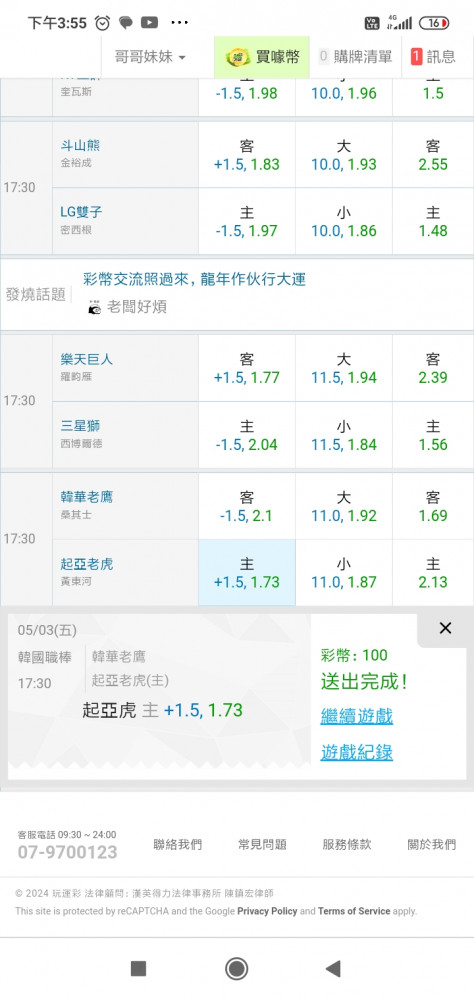
Task: Tap the YouTube notification icon in status bar
Action: click(x=149, y=23)
